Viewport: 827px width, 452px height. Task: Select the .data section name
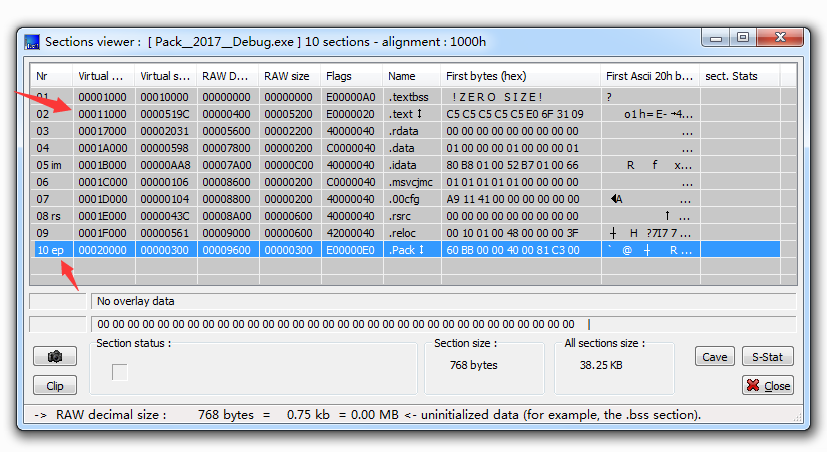click(x=401, y=148)
